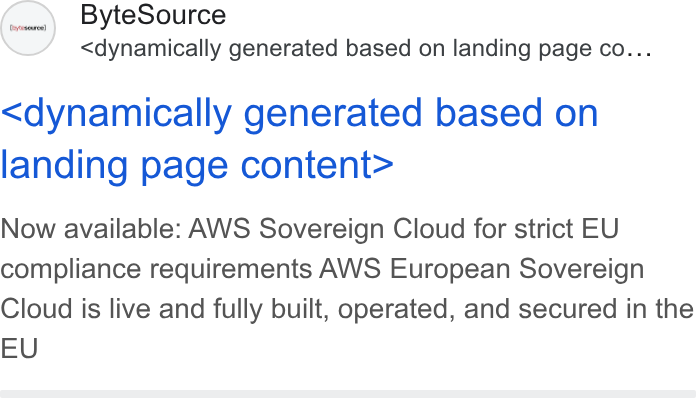696x398 pixels.
Task: Open the blue dynamically generated headline link
Action: click(299, 139)
